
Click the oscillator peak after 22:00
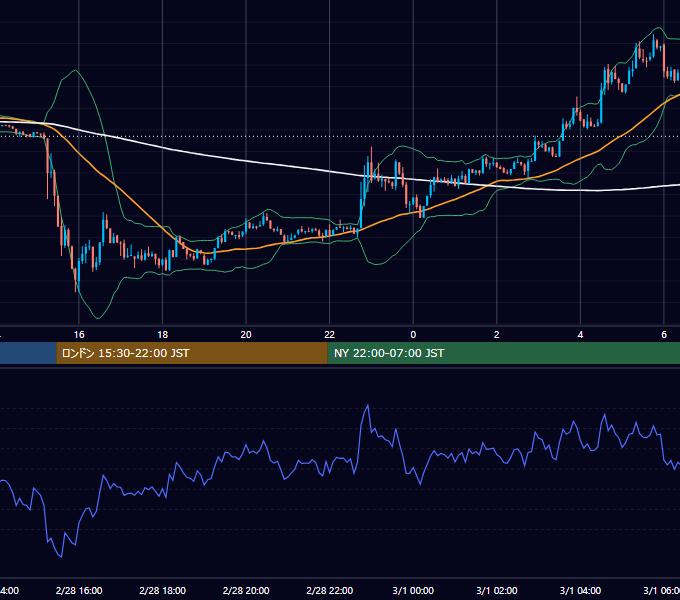[x=368, y=406]
